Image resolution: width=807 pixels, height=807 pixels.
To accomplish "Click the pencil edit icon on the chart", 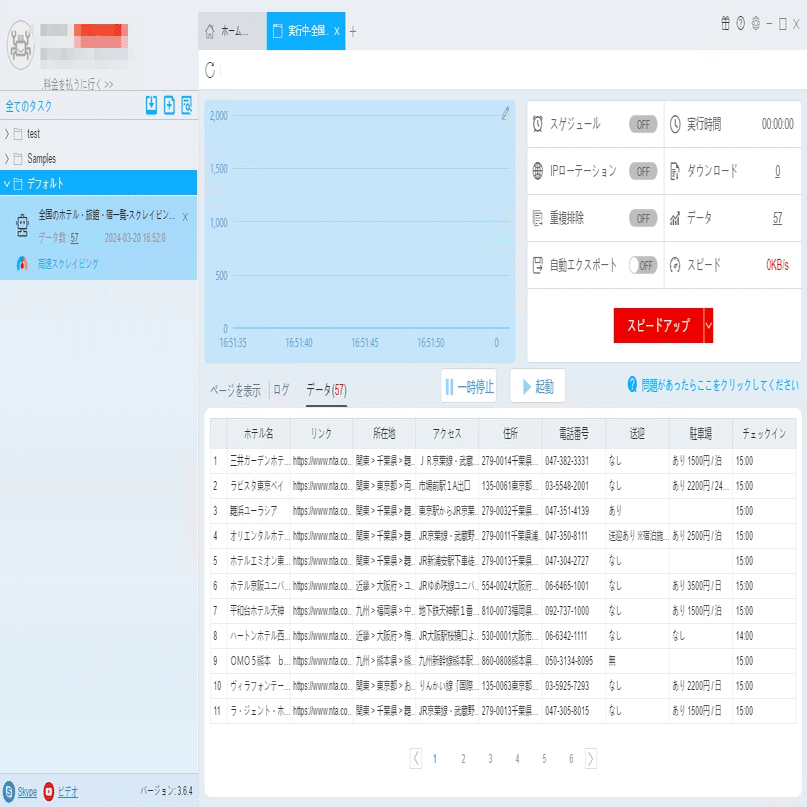I will (x=505, y=113).
